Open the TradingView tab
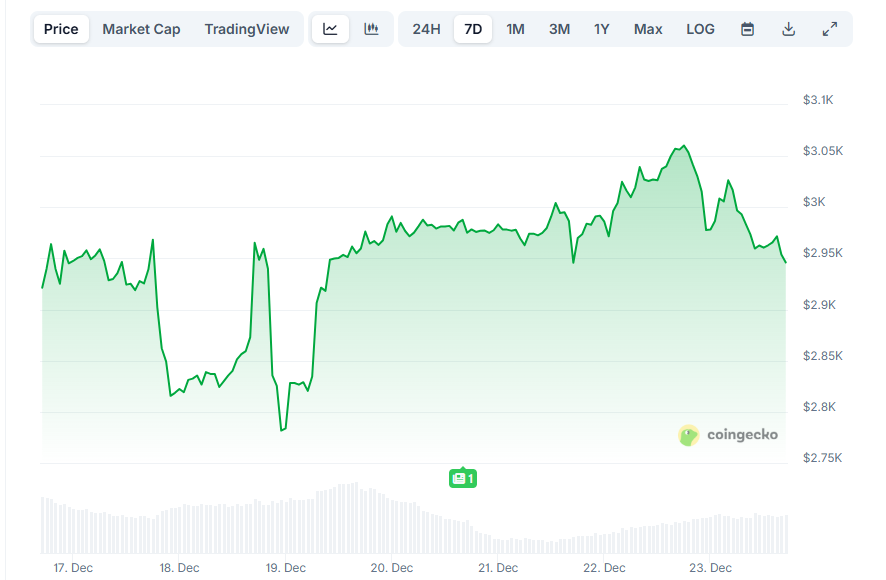 coord(247,29)
